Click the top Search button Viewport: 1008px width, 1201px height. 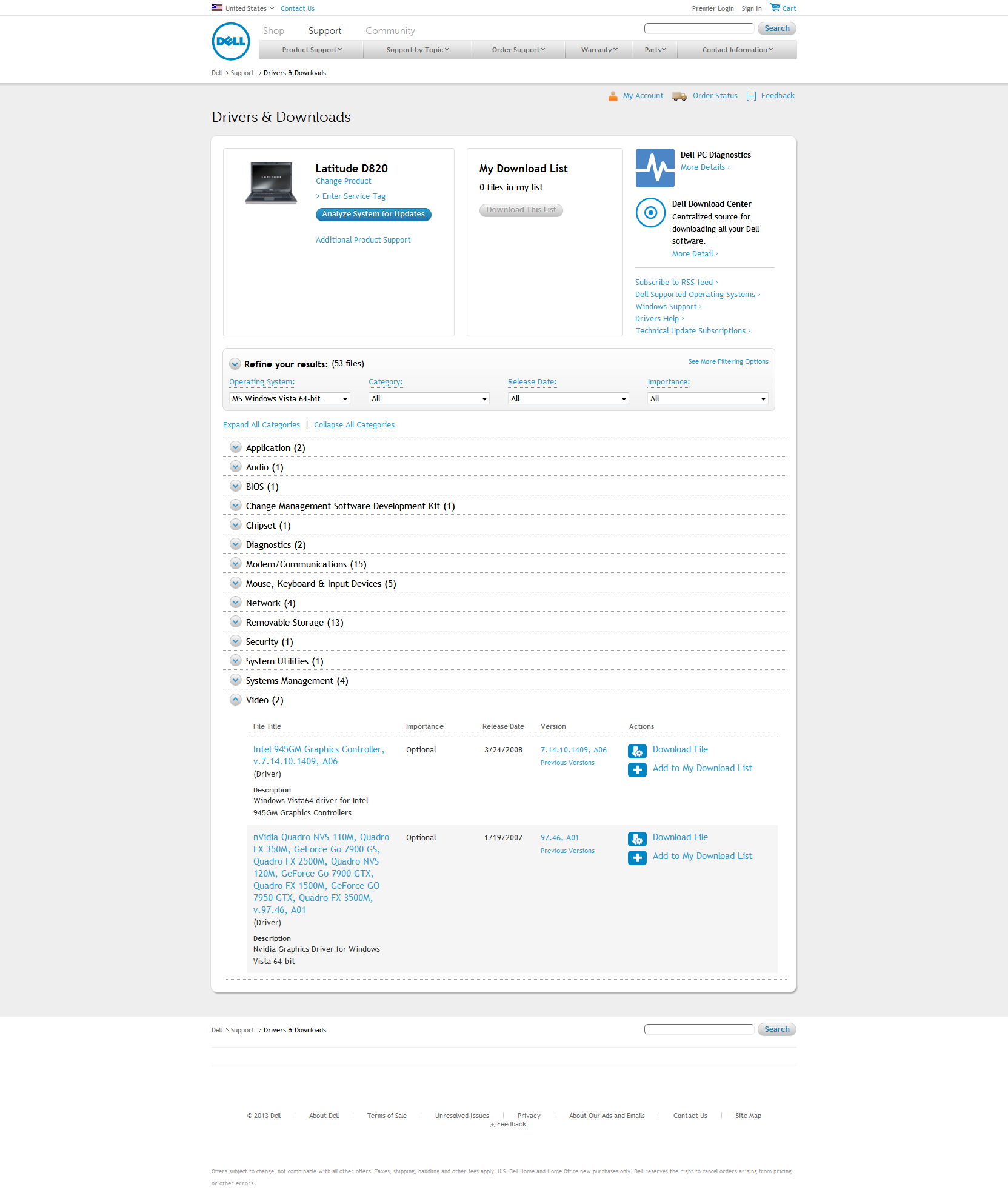click(777, 28)
